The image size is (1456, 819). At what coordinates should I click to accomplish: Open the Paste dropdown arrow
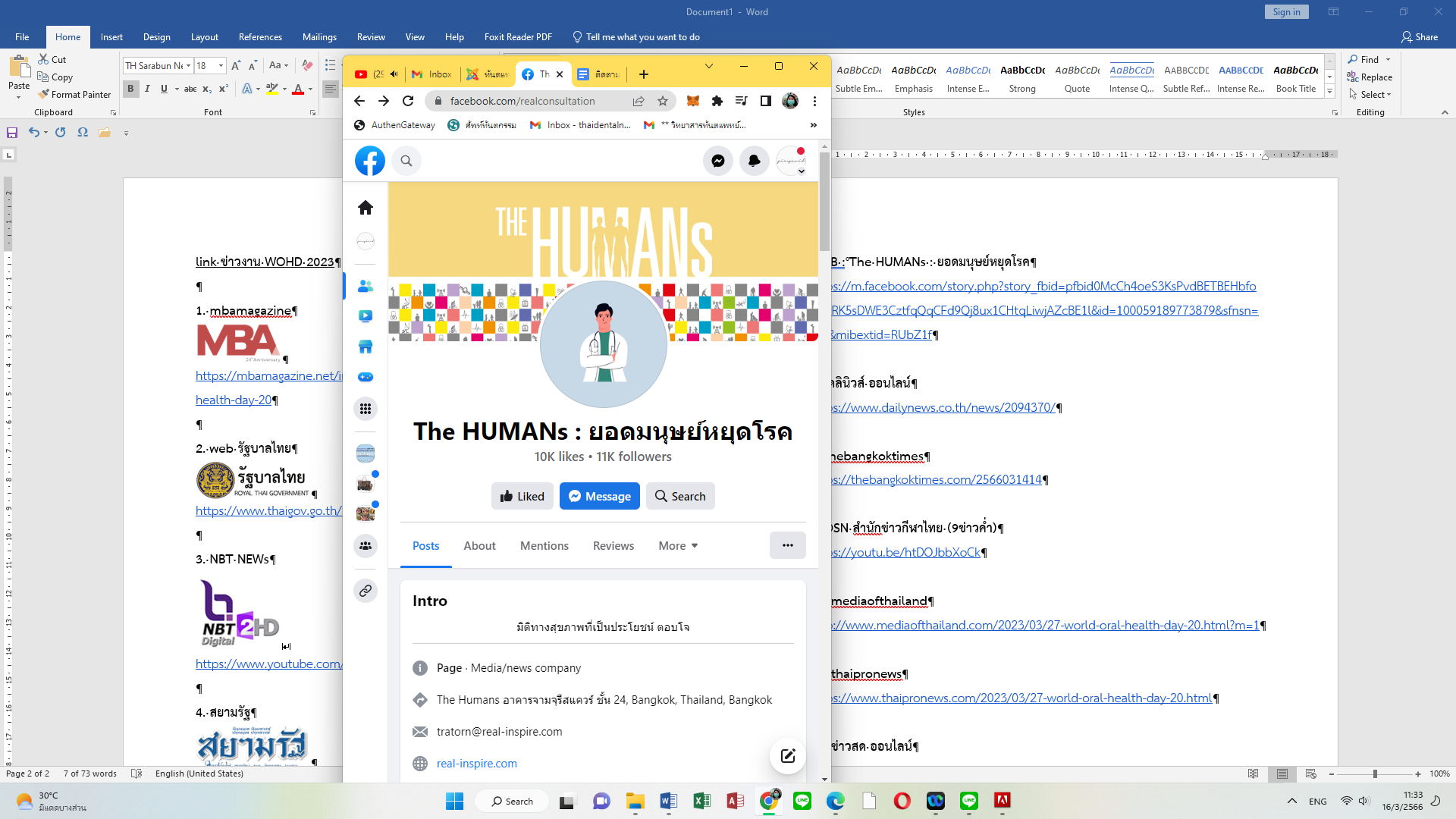[x=19, y=96]
